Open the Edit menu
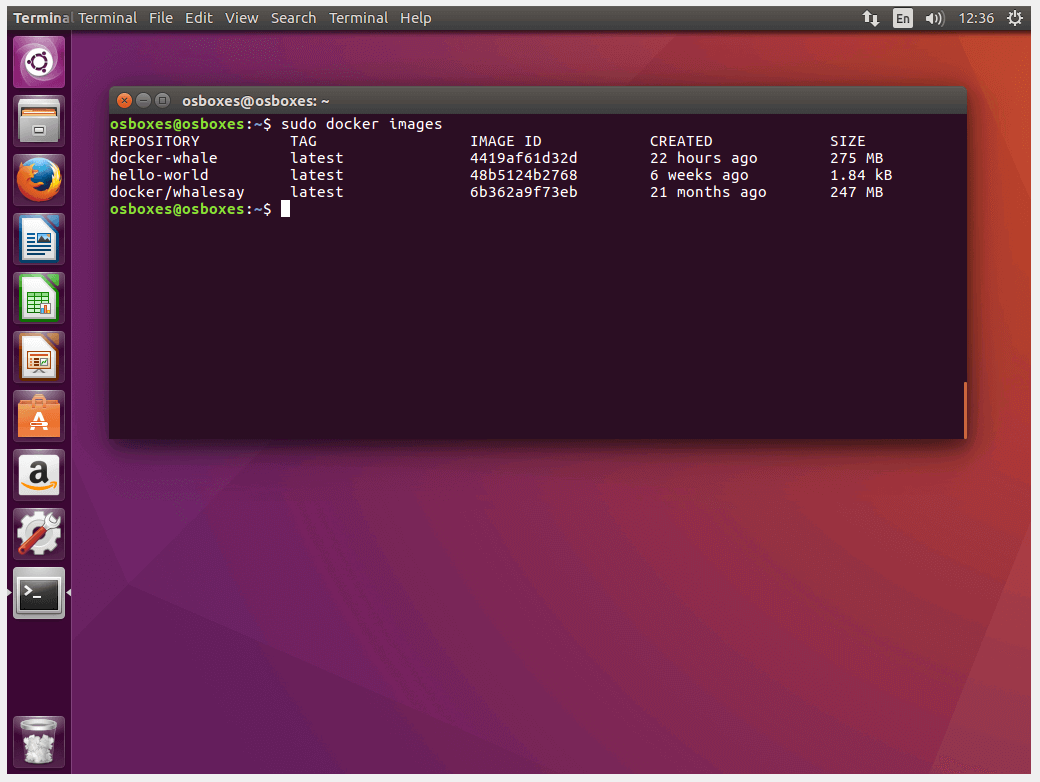The height and width of the screenshot is (782, 1040). [198, 18]
